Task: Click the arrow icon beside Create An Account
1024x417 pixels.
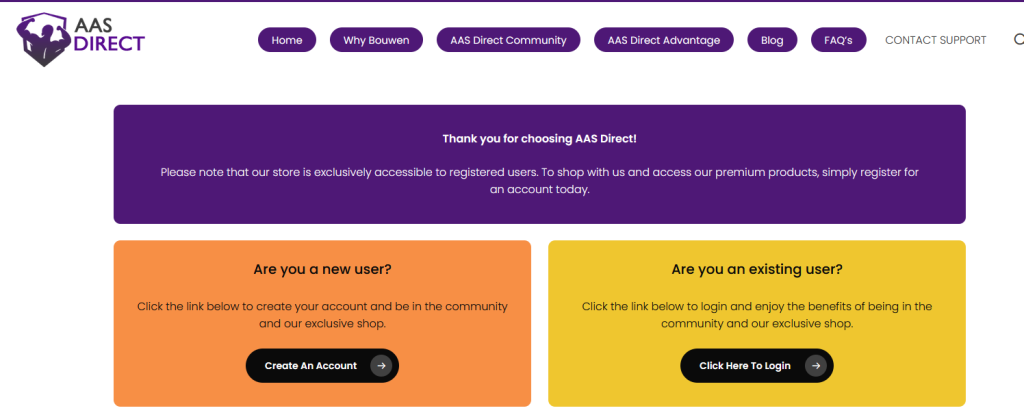Action: coord(381,366)
